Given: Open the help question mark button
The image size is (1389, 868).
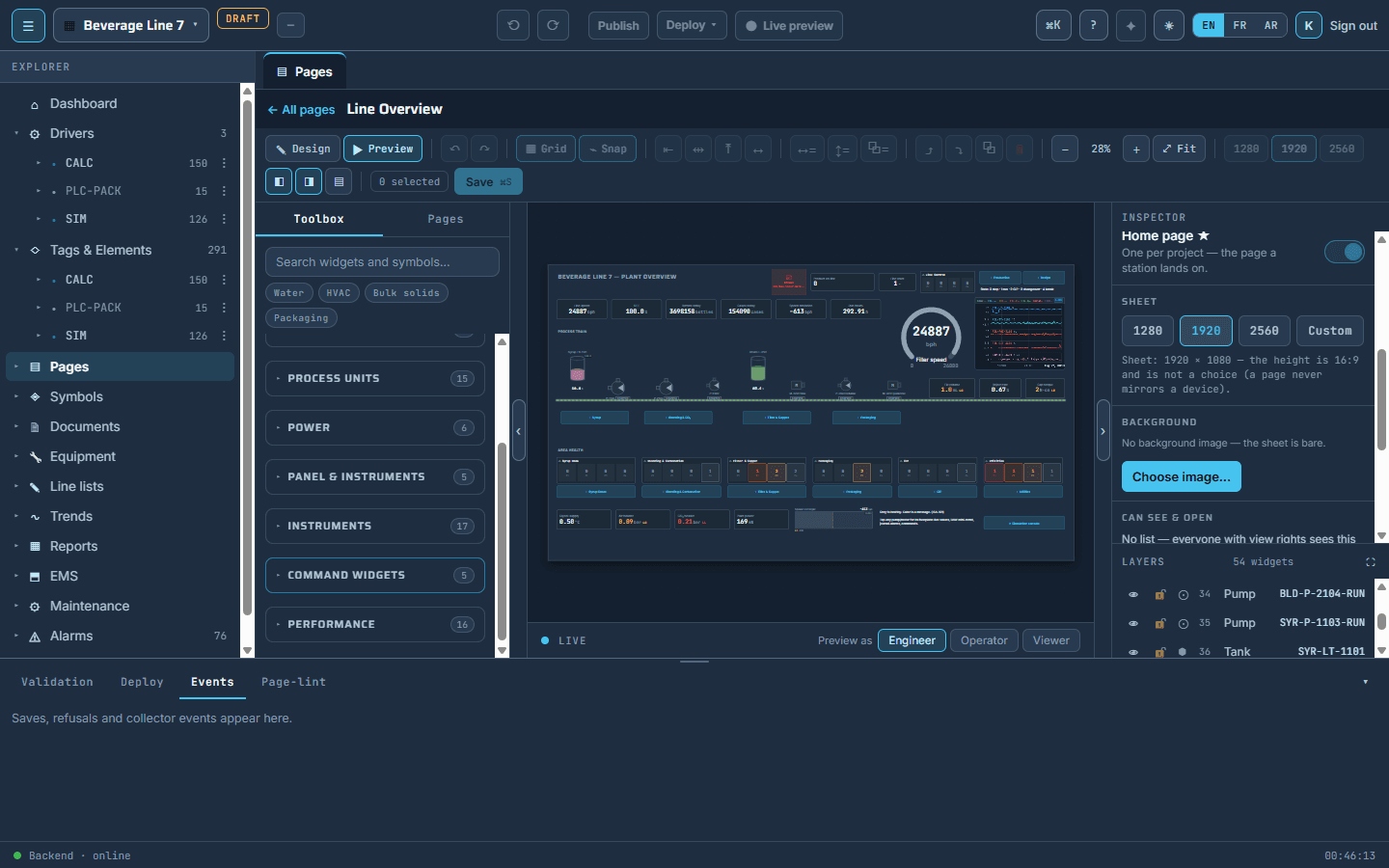Looking at the screenshot, I should click(1093, 26).
